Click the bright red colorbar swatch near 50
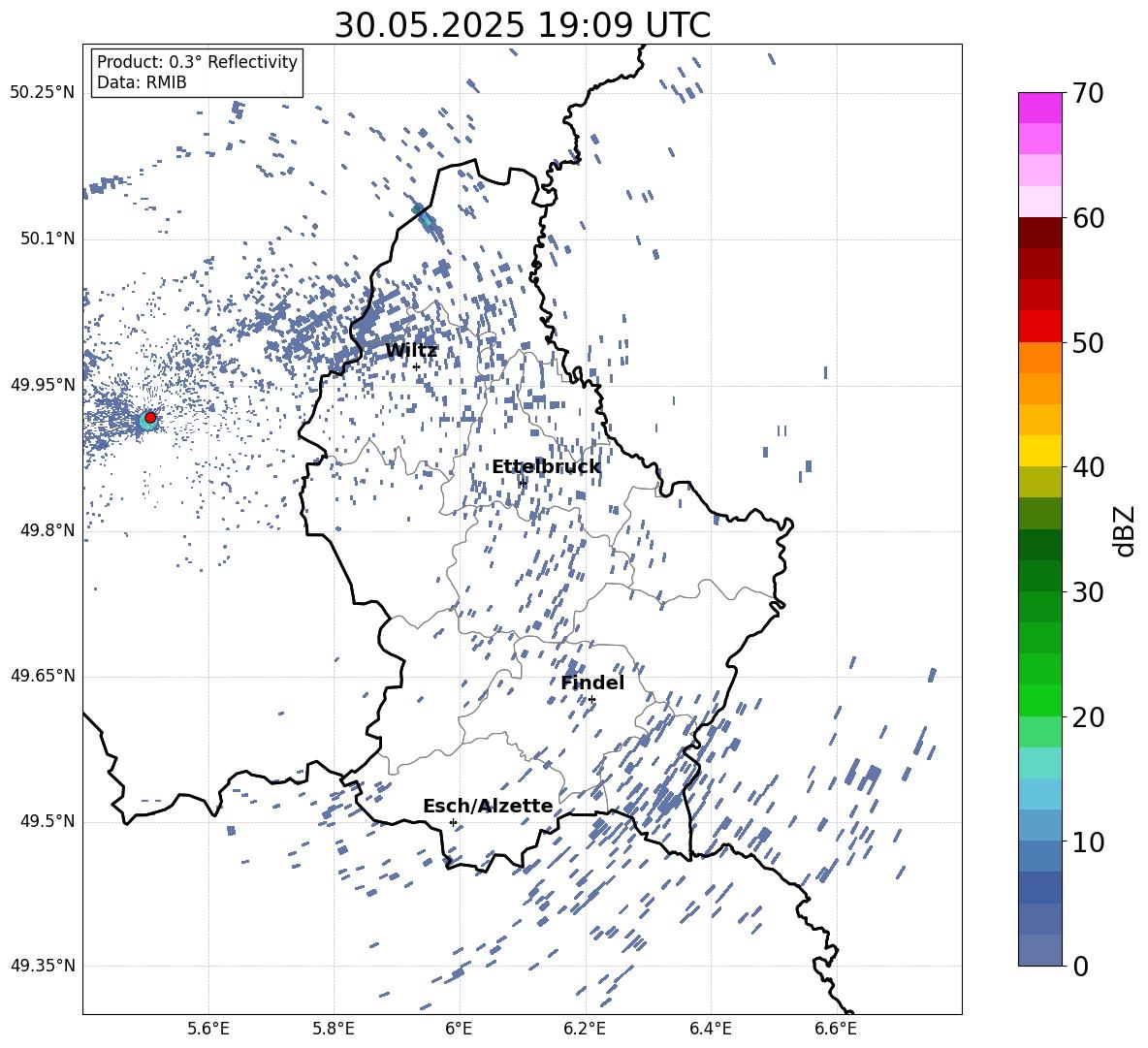This screenshot has height=1048, width=1148. (1040, 327)
